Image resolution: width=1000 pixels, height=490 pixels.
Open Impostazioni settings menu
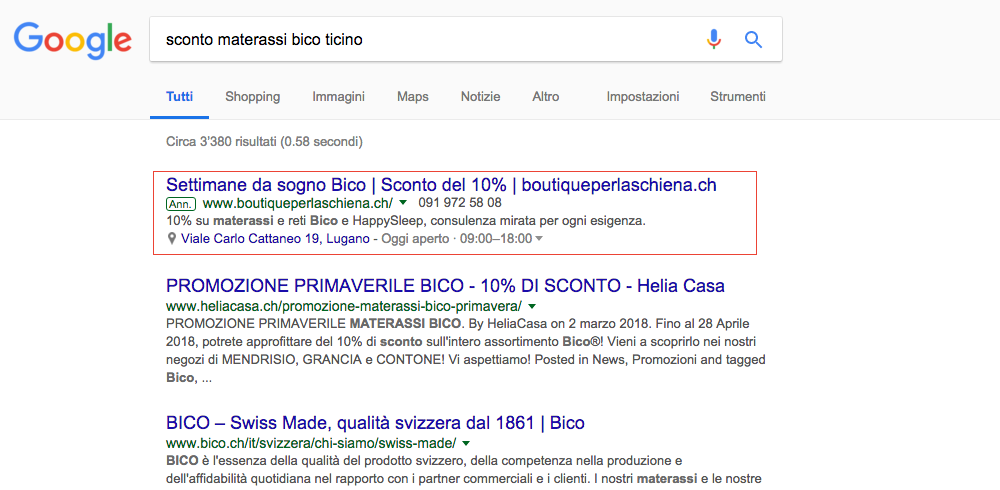[642, 97]
